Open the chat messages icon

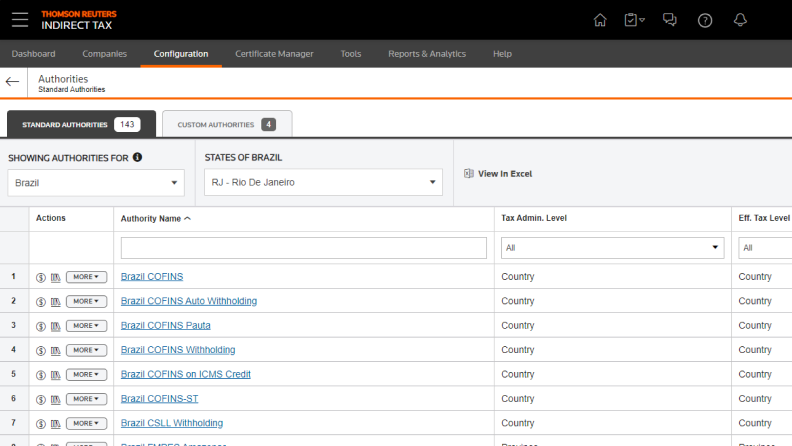(x=670, y=20)
